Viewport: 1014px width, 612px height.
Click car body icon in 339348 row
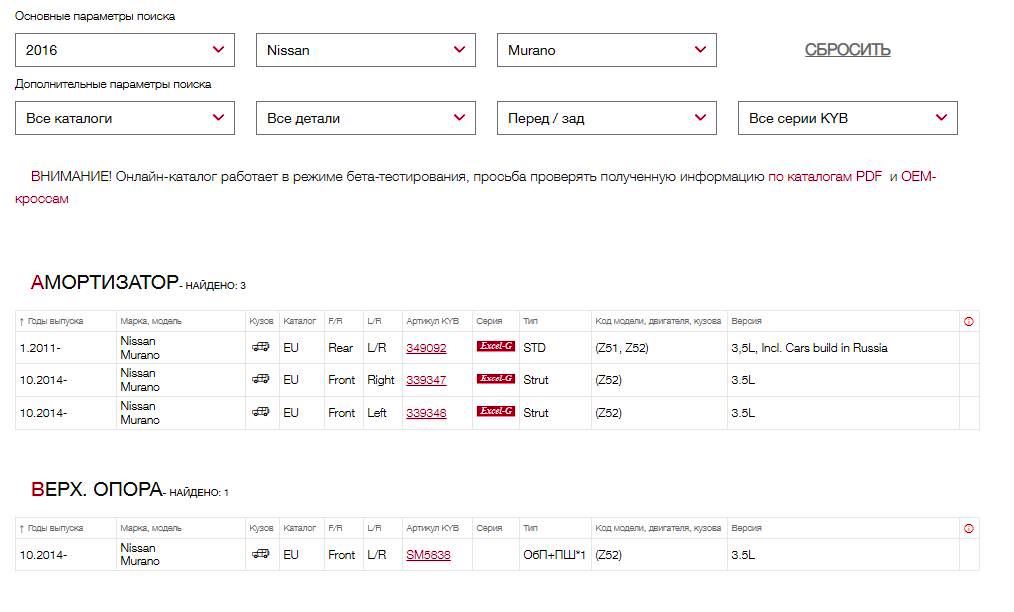(261, 411)
